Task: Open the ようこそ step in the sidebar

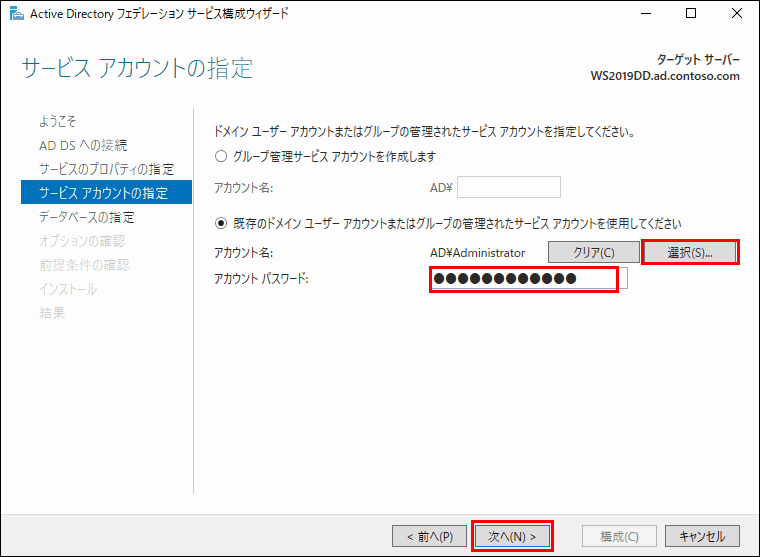Action: click(x=58, y=121)
